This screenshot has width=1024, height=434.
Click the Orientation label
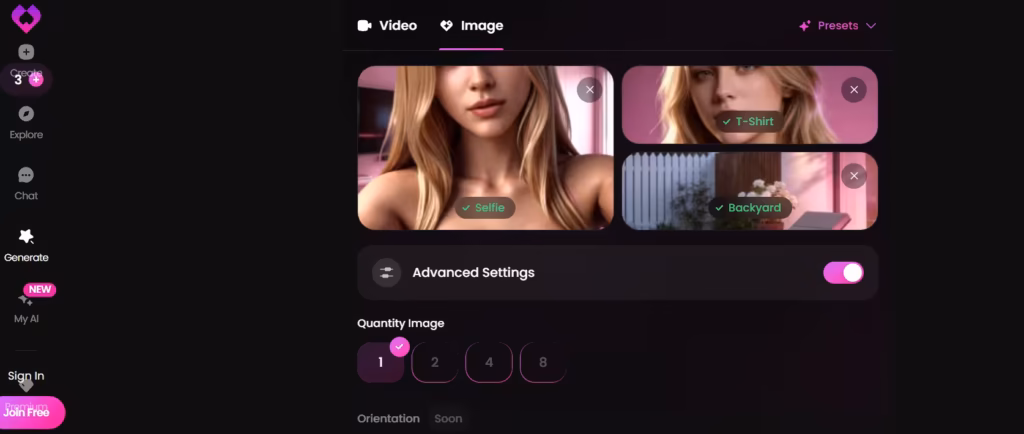tap(389, 419)
